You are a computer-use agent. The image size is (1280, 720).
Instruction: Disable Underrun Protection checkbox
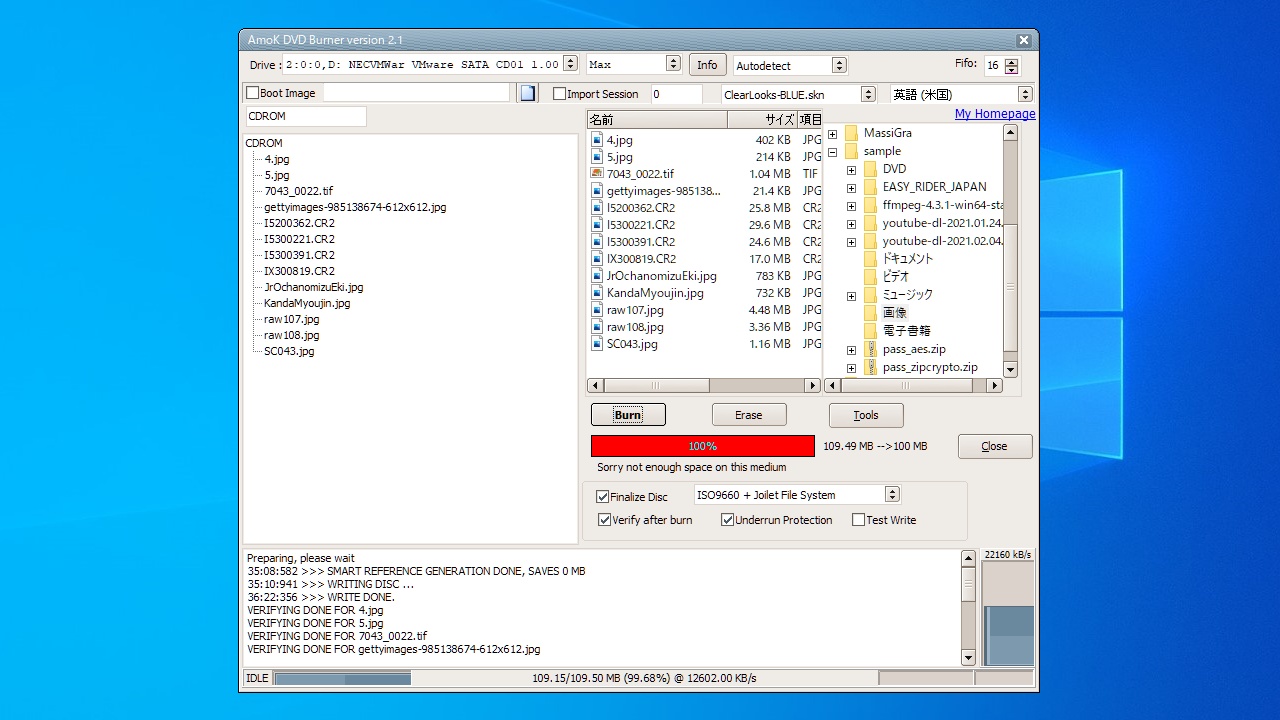tap(728, 520)
